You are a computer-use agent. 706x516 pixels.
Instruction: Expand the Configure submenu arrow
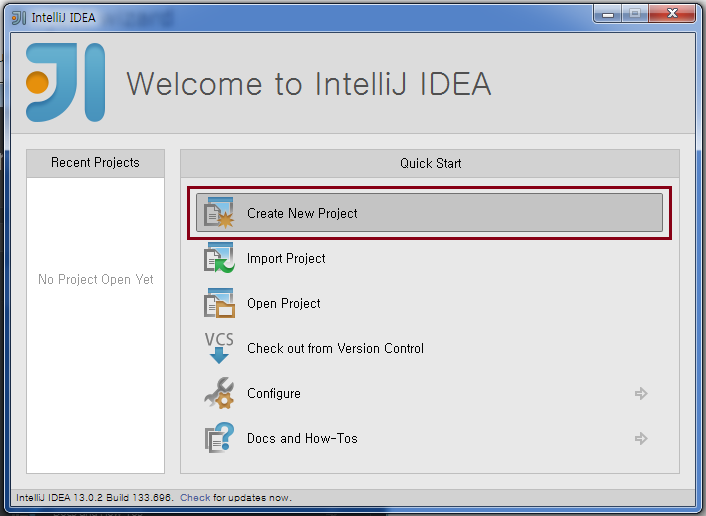(641, 394)
